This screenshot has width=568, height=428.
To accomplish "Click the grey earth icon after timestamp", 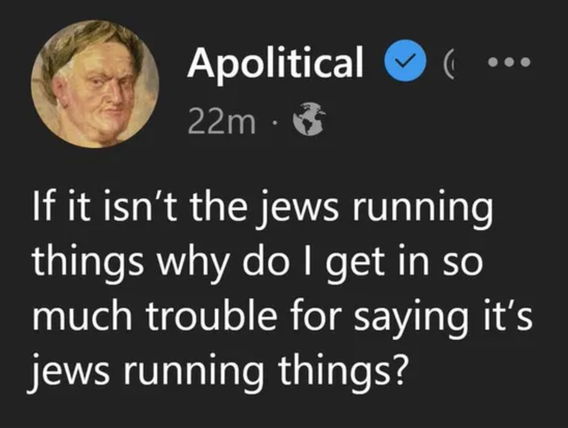I will [x=308, y=119].
